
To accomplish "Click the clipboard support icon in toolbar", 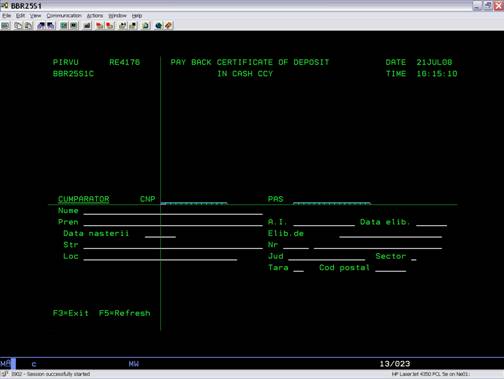I will (146, 26).
